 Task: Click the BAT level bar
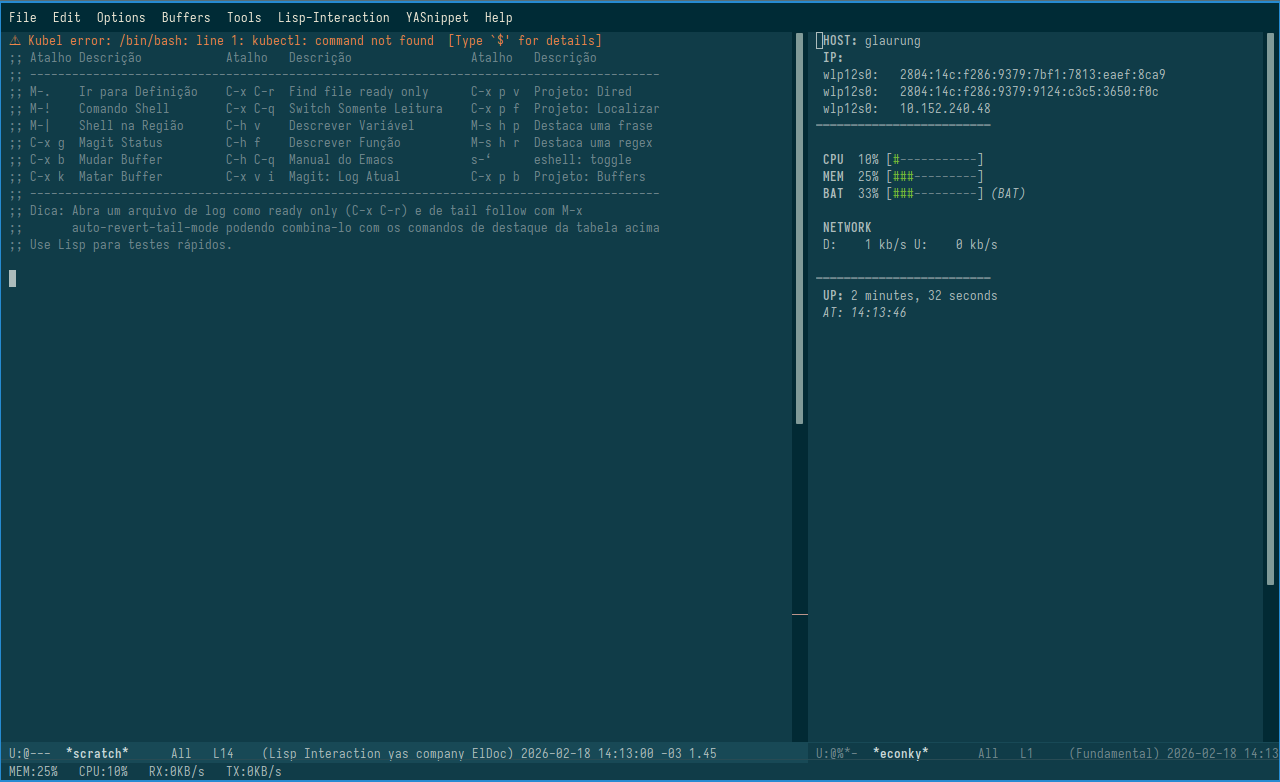[935, 194]
